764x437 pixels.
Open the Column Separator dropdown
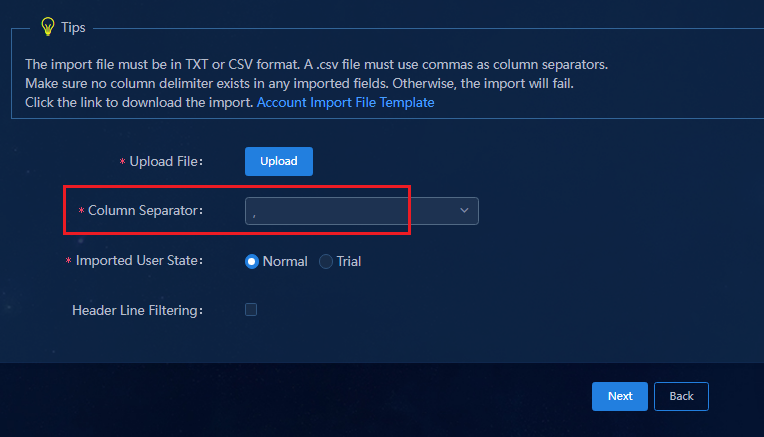[362, 211]
